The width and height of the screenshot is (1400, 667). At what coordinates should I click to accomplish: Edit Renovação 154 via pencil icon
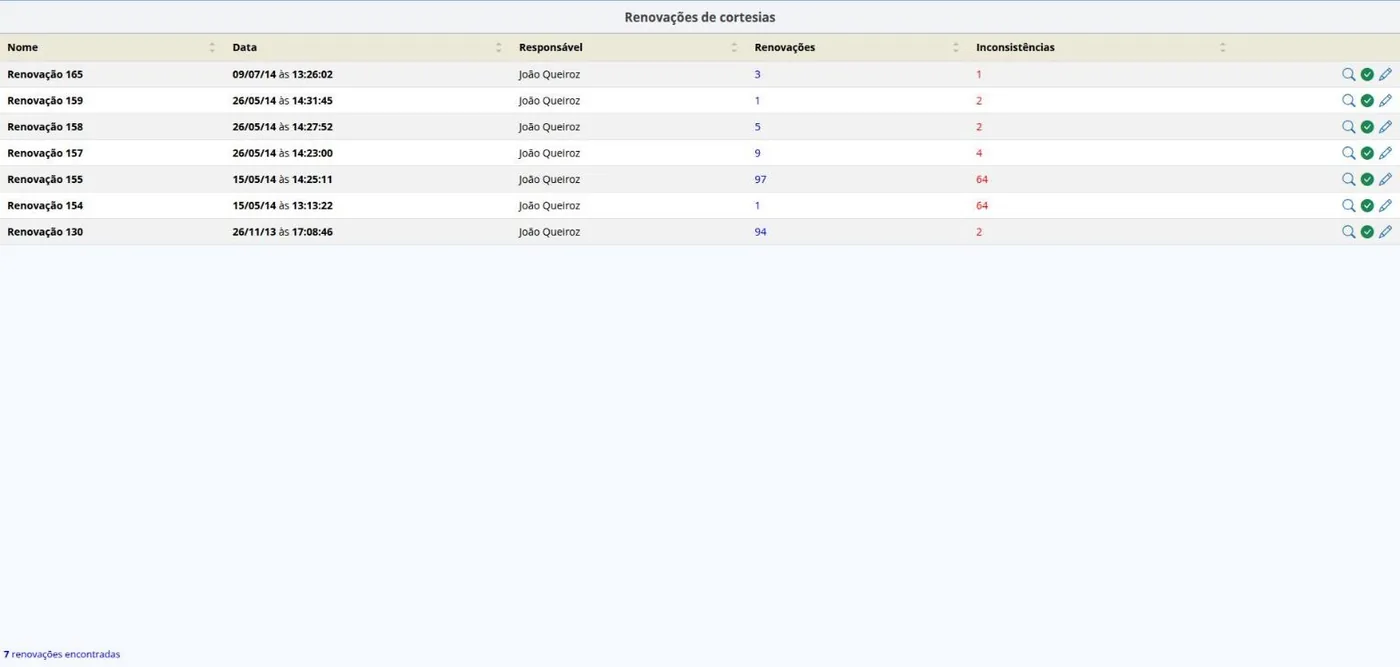click(x=1385, y=205)
